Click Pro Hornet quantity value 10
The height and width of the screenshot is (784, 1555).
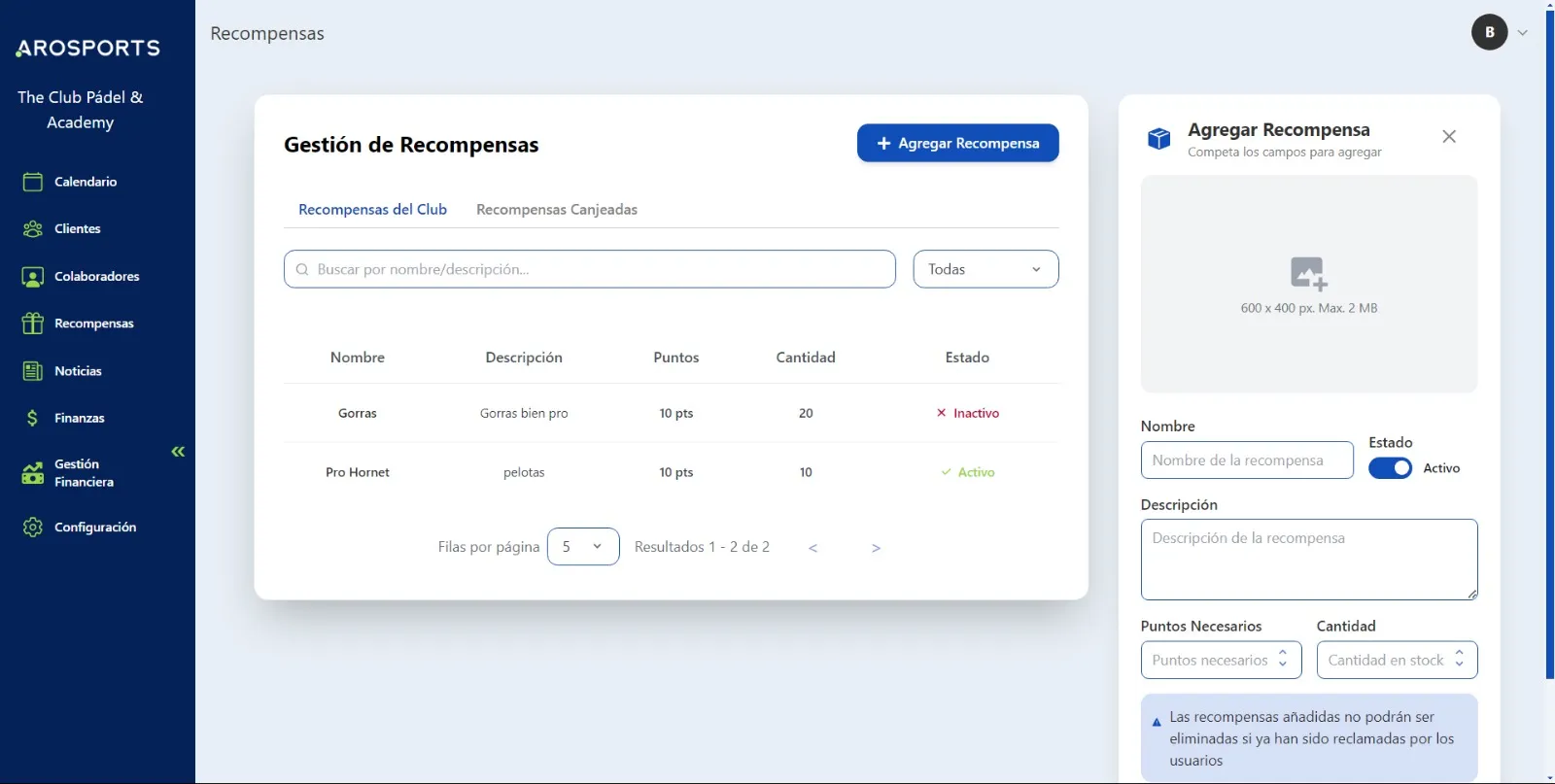click(806, 473)
